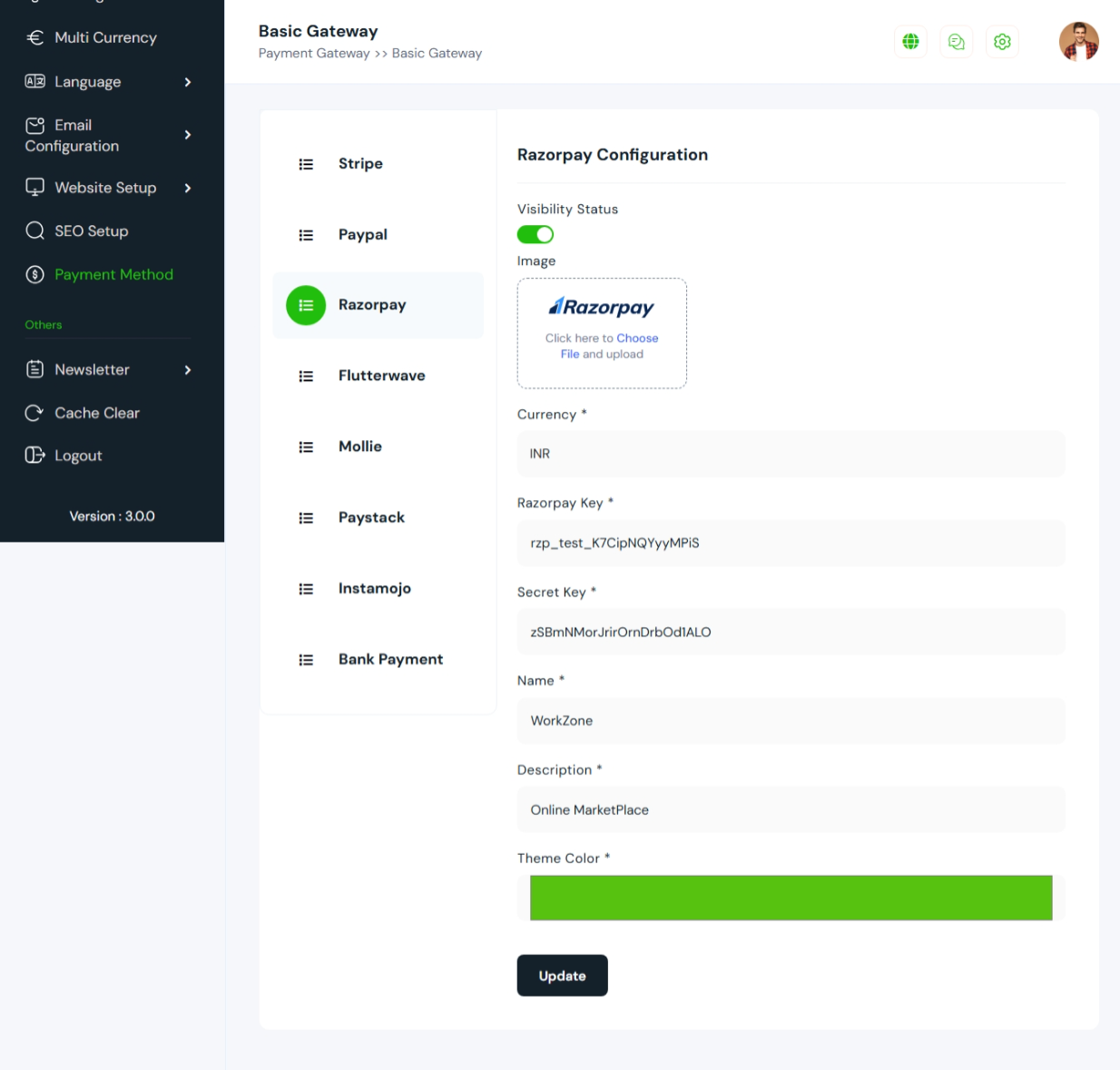Click the Payment Method dollar icon
Screen dimensions: 1120x1070
click(35, 274)
